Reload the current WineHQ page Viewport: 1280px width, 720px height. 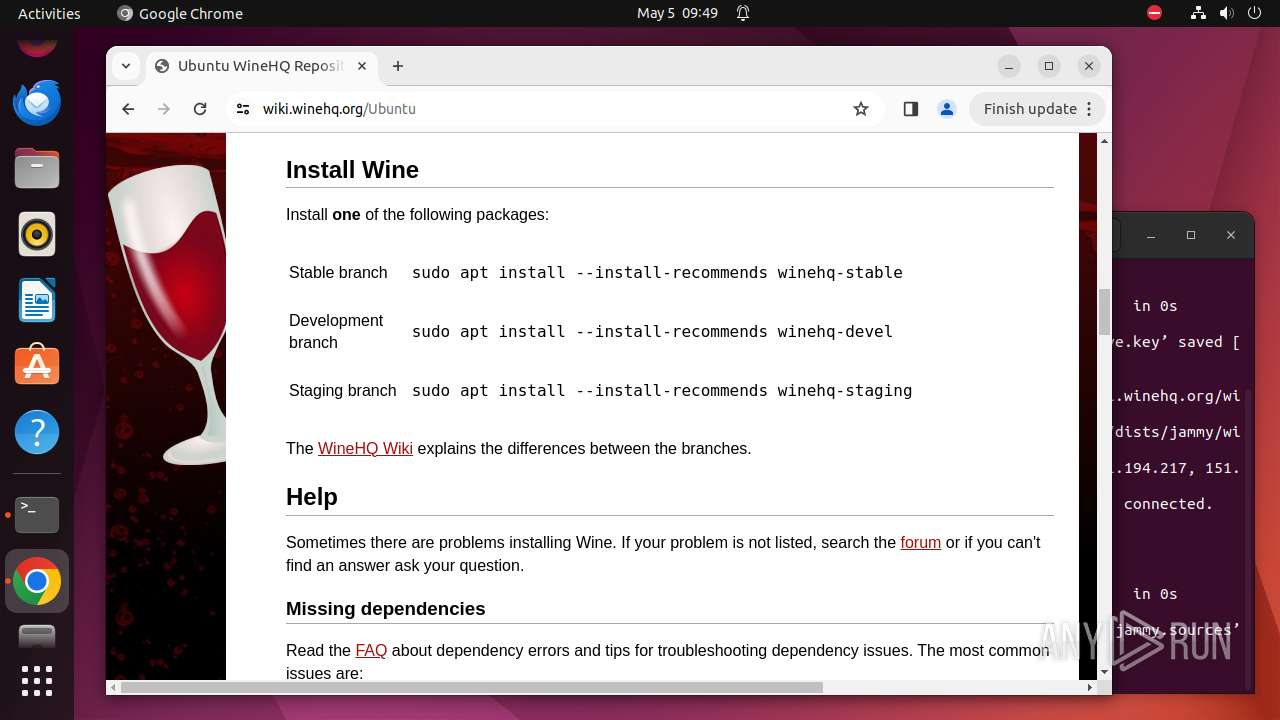(200, 109)
